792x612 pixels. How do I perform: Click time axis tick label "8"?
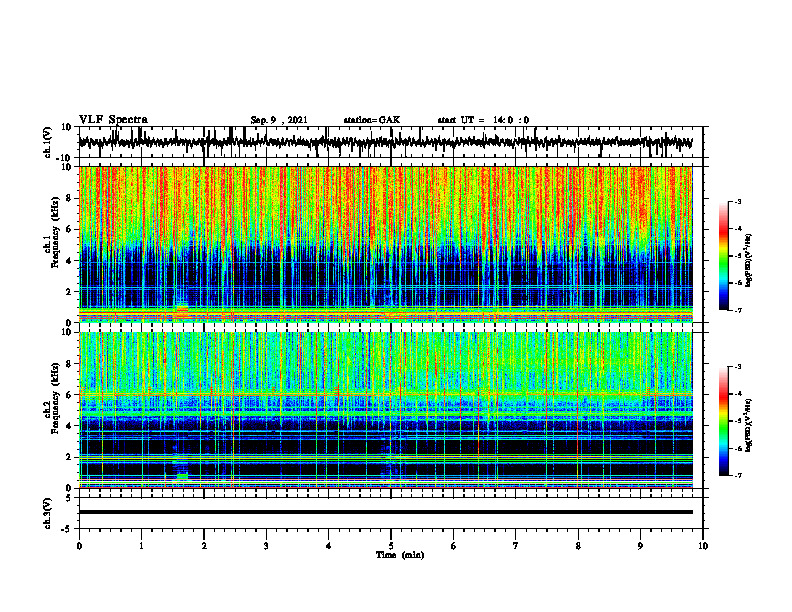point(578,546)
